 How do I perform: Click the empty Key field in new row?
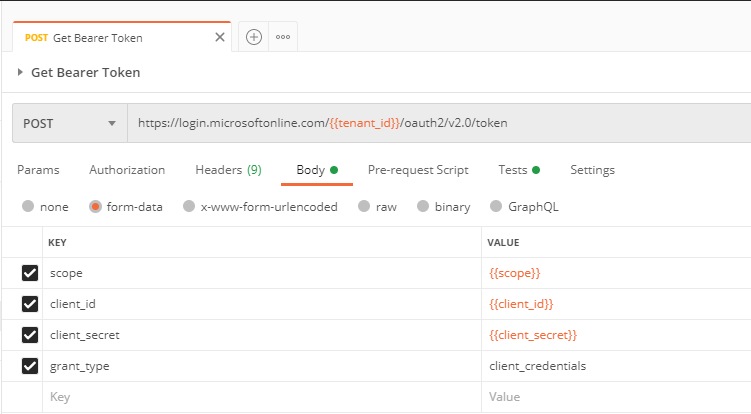pyautogui.click(x=260, y=397)
